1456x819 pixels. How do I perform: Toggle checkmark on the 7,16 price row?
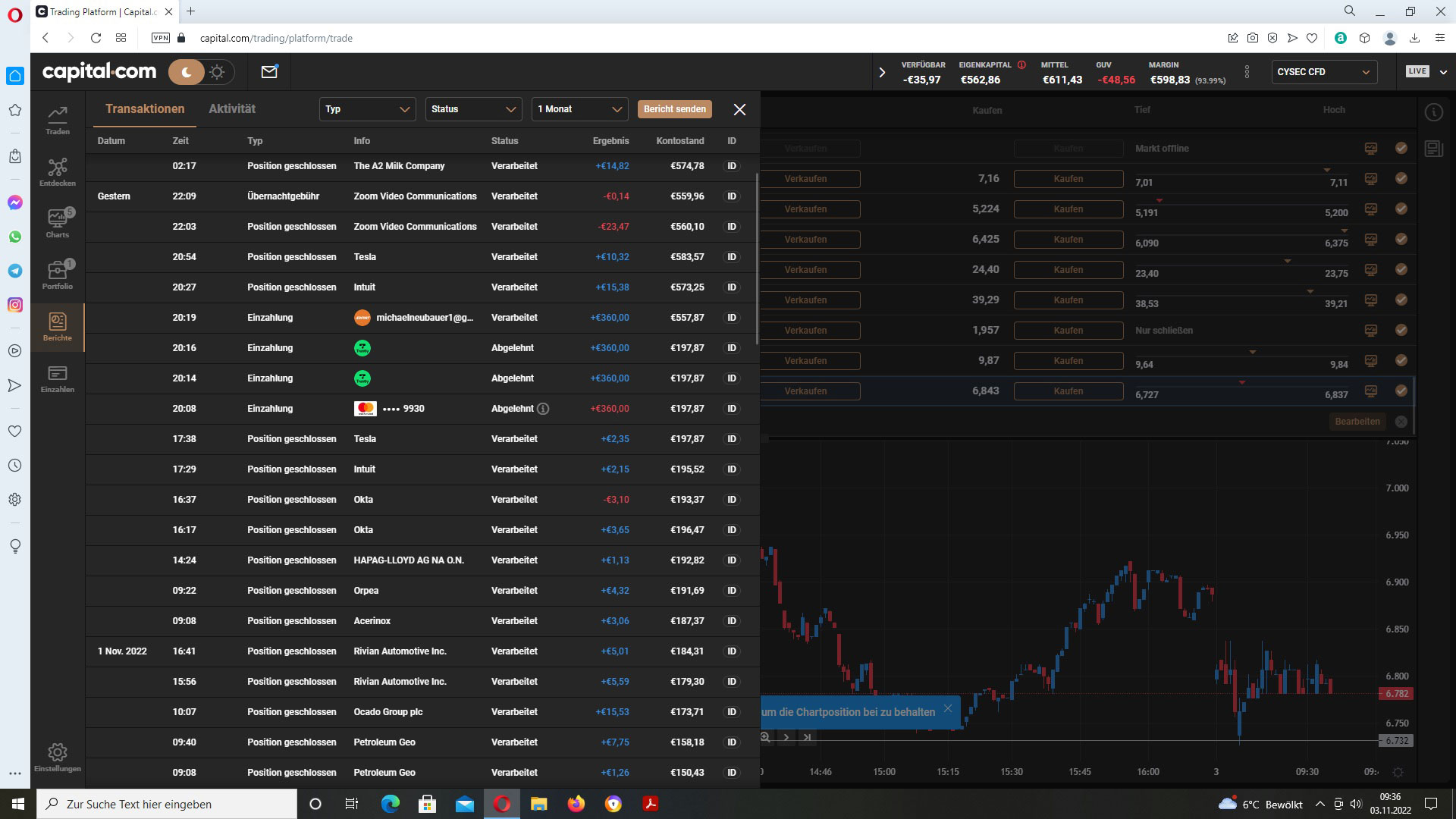tap(1401, 179)
